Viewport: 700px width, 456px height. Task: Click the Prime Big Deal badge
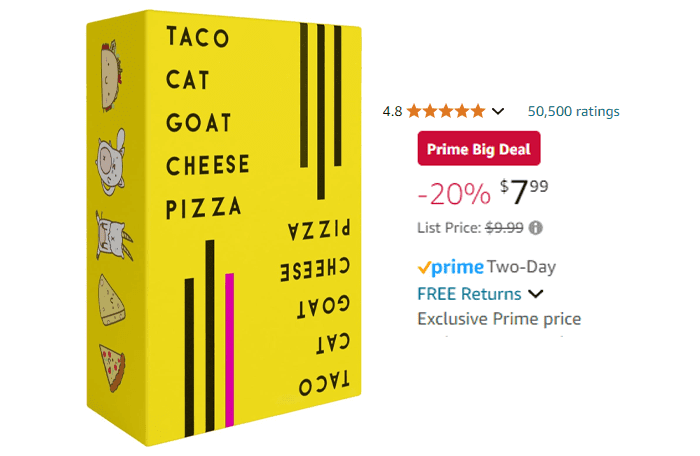click(x=478, y=149)
